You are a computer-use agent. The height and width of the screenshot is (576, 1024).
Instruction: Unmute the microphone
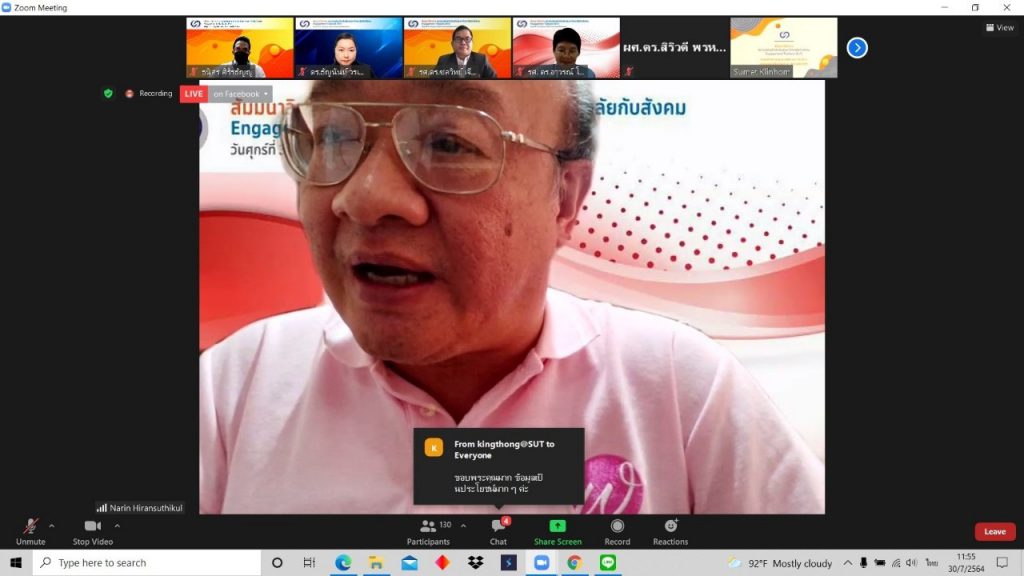point(30,532)
